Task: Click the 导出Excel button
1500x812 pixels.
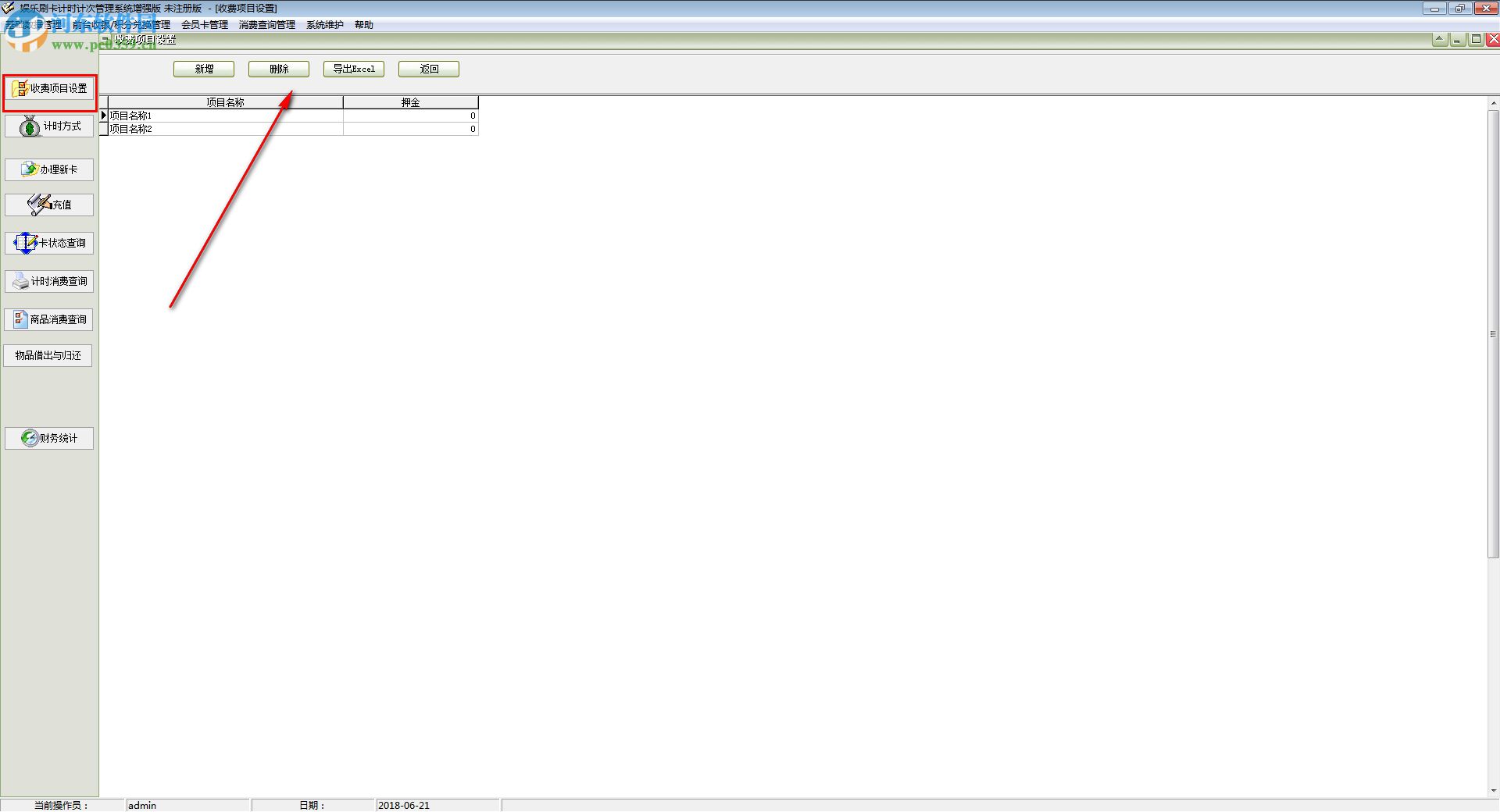Action: pyautogui.click(x=354, y=69)
